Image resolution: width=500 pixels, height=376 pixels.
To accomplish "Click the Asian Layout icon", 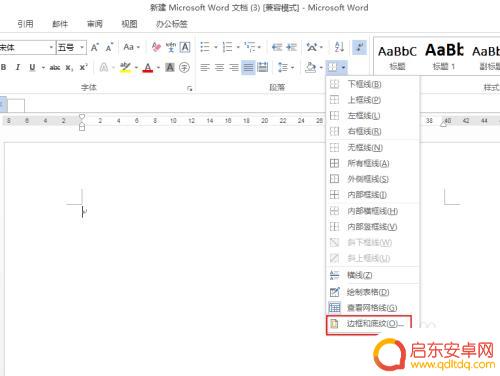I will [312, 47].
